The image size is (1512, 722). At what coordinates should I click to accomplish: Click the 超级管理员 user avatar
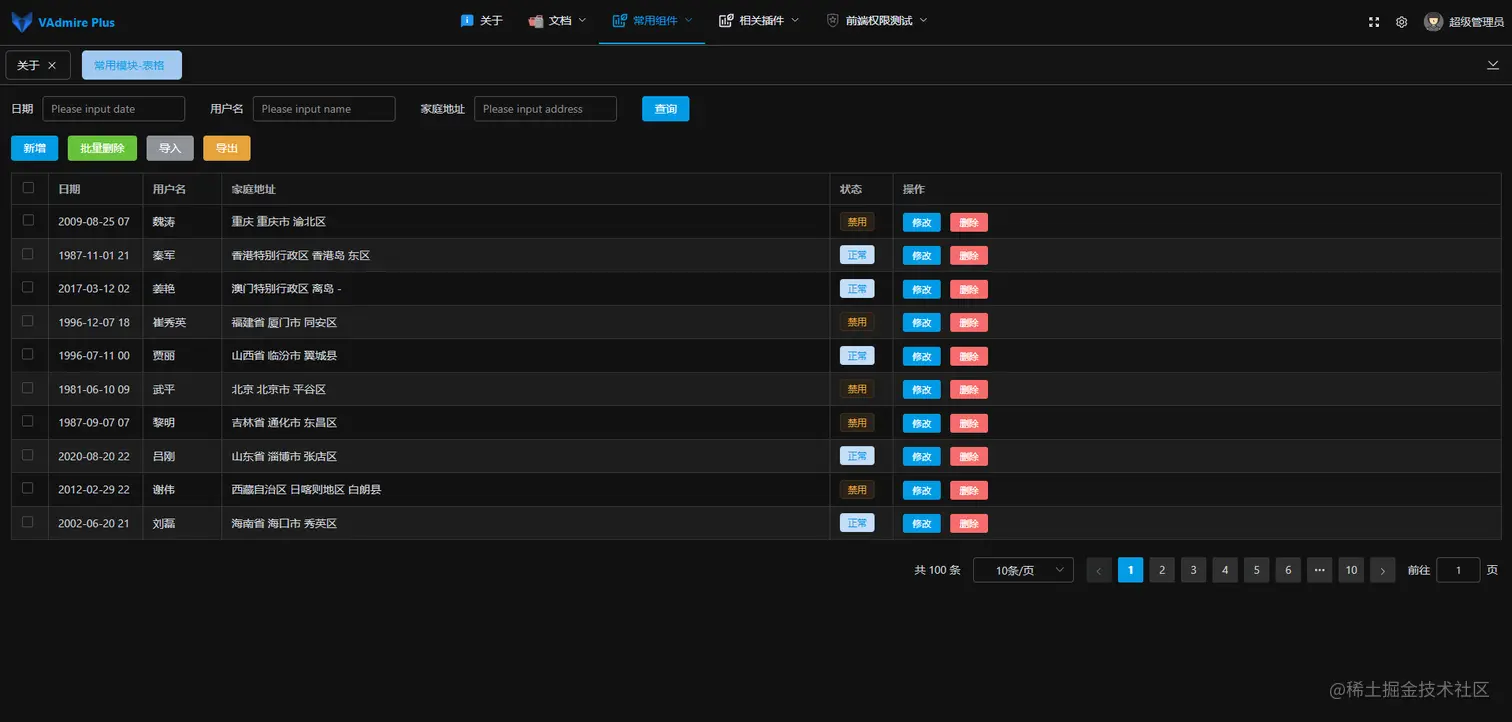[x=1433, y=22]
